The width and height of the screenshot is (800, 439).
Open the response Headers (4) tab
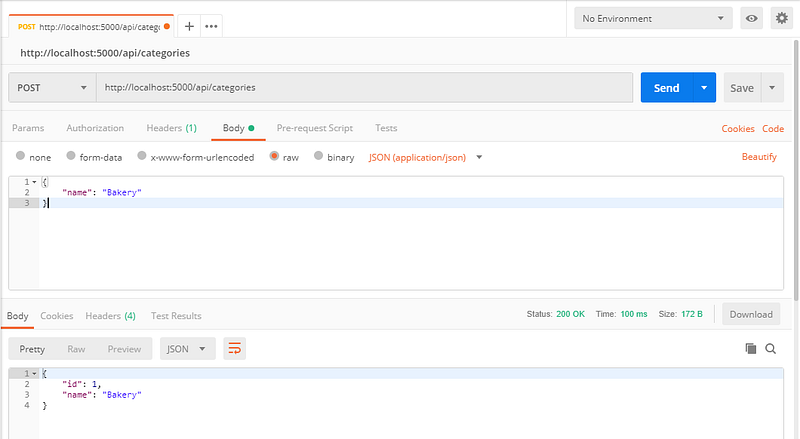pos(110,316)
